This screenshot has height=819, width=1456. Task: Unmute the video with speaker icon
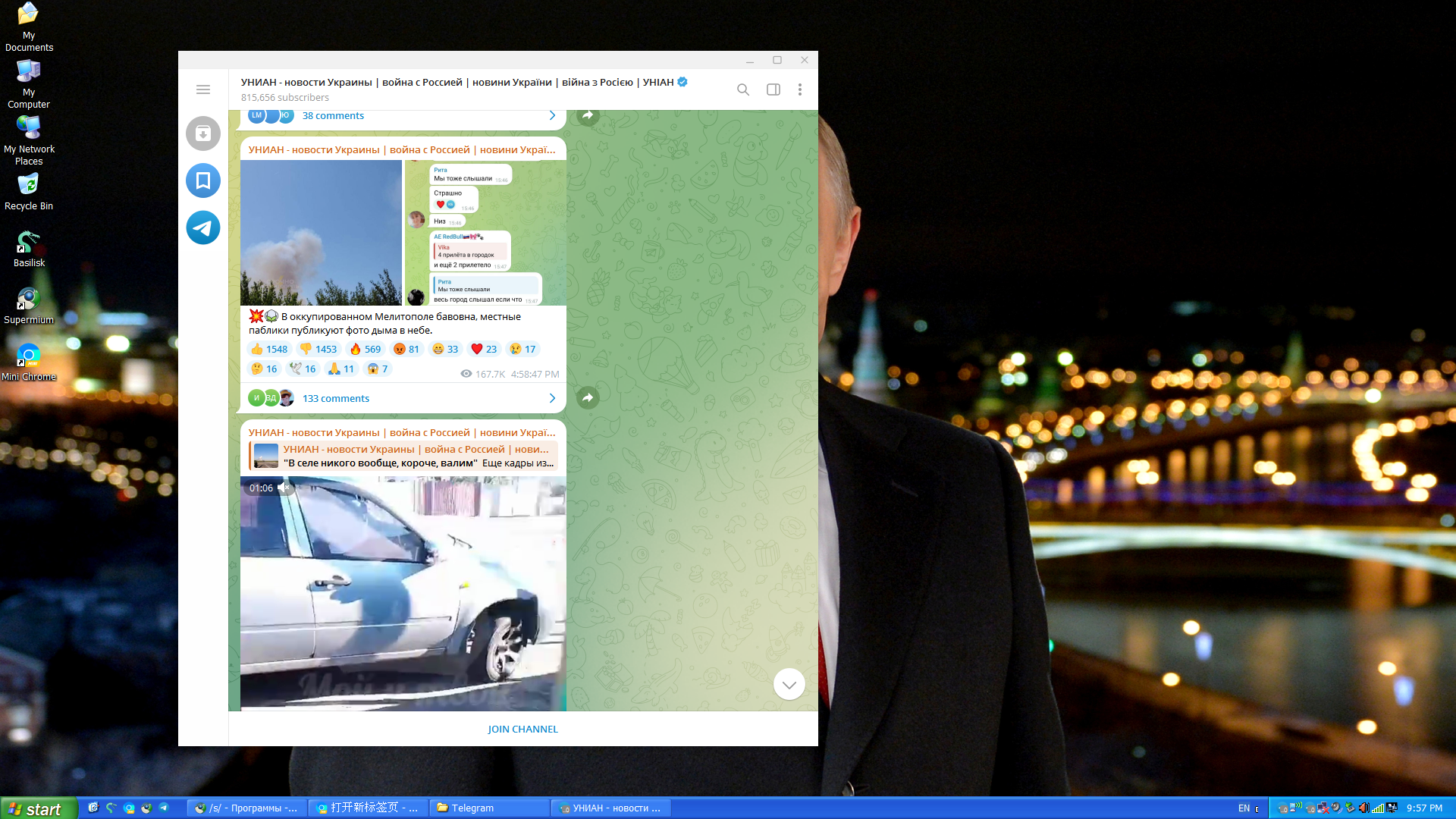tap(284, 488)
